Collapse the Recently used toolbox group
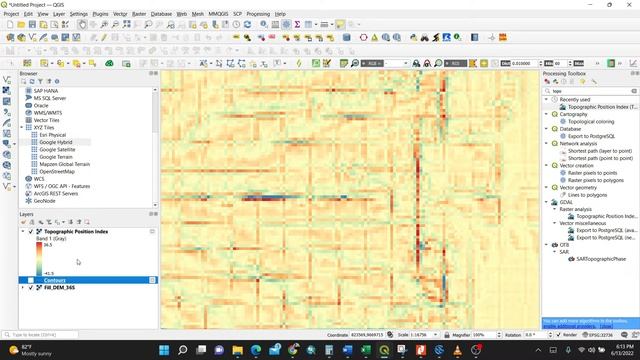 [546, 100]
